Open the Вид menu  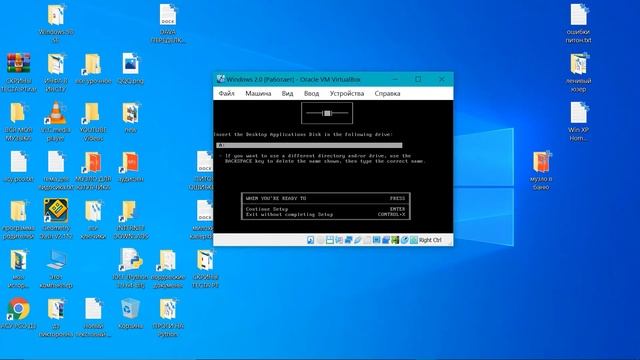[x=287, y=93]
